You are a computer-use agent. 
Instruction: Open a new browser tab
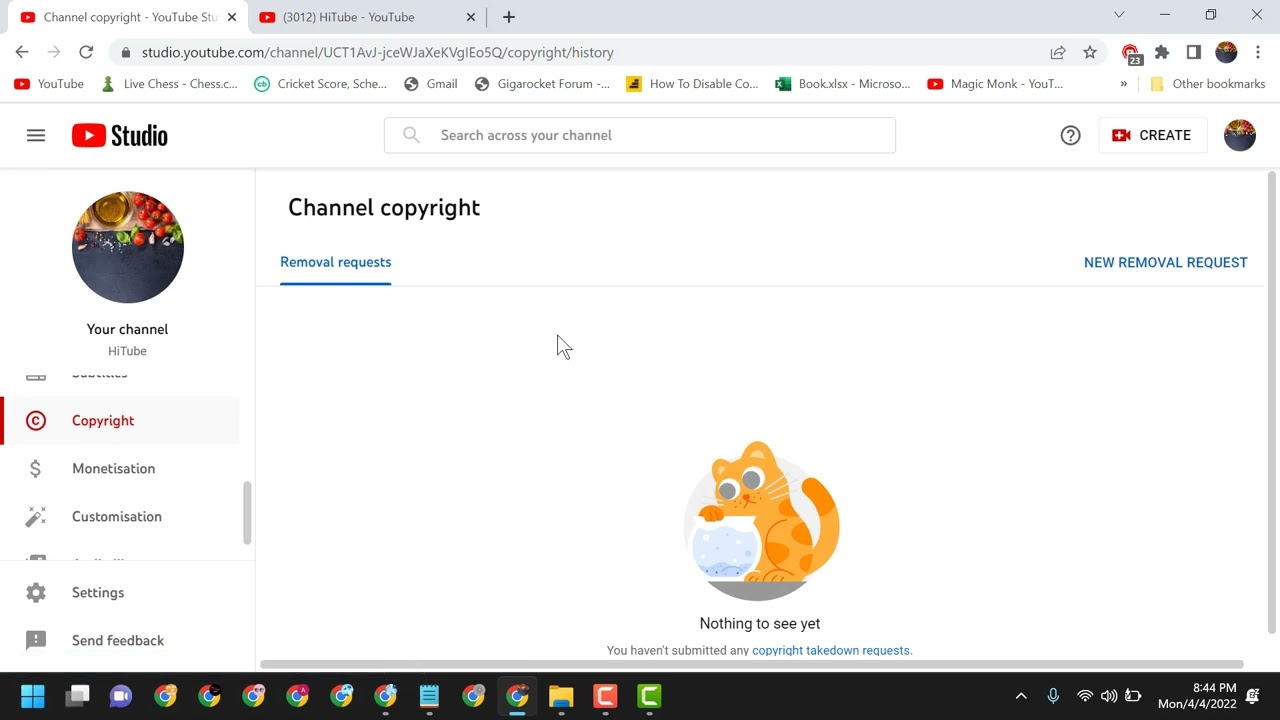click(x=508, y=17)
